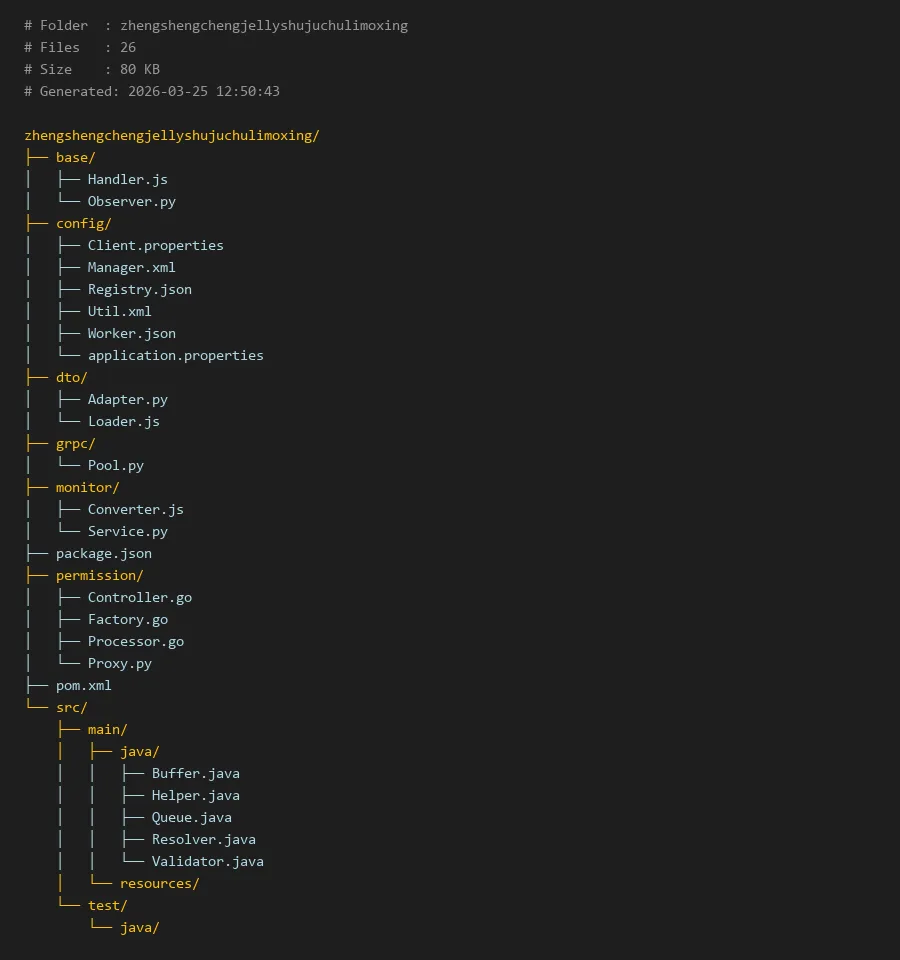Open Handler.js in base folder
Screen dimensions: 900x960
(x=127, y=180)
